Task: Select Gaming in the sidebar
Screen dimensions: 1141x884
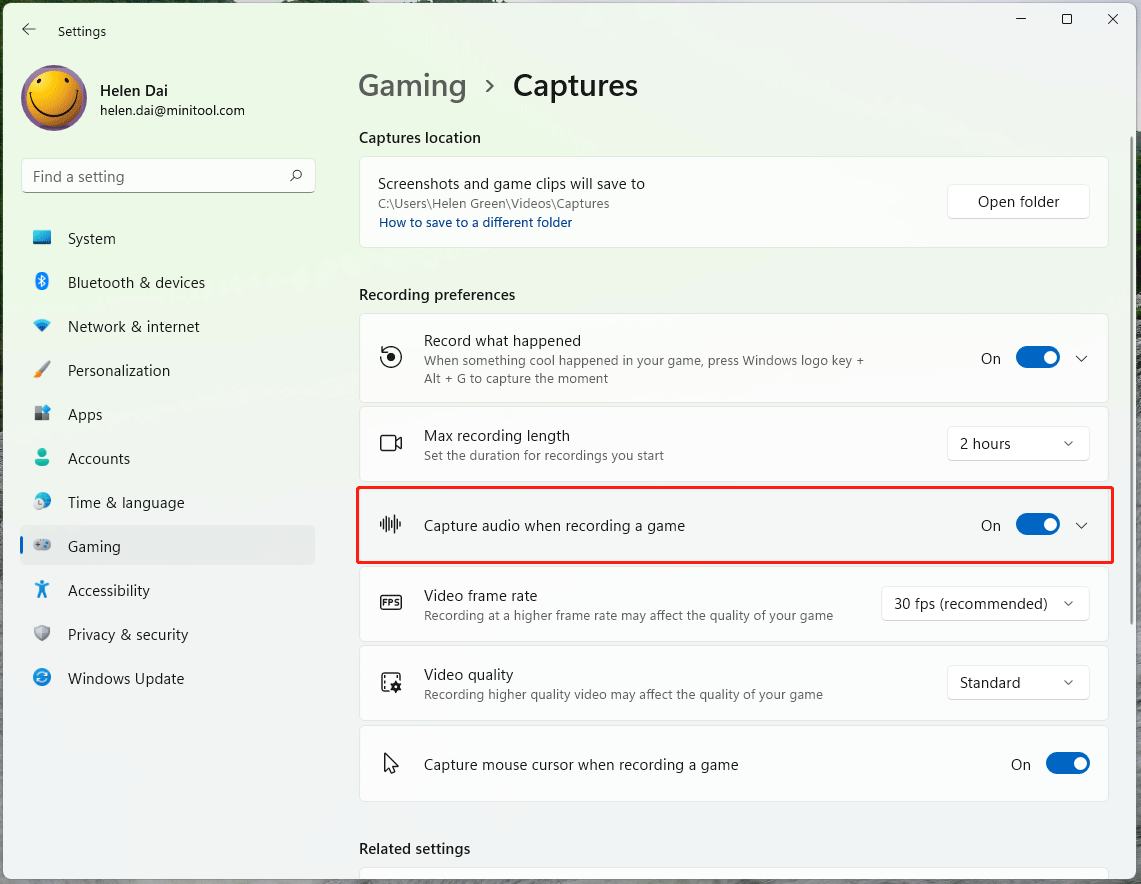Action: click(93, 546)
